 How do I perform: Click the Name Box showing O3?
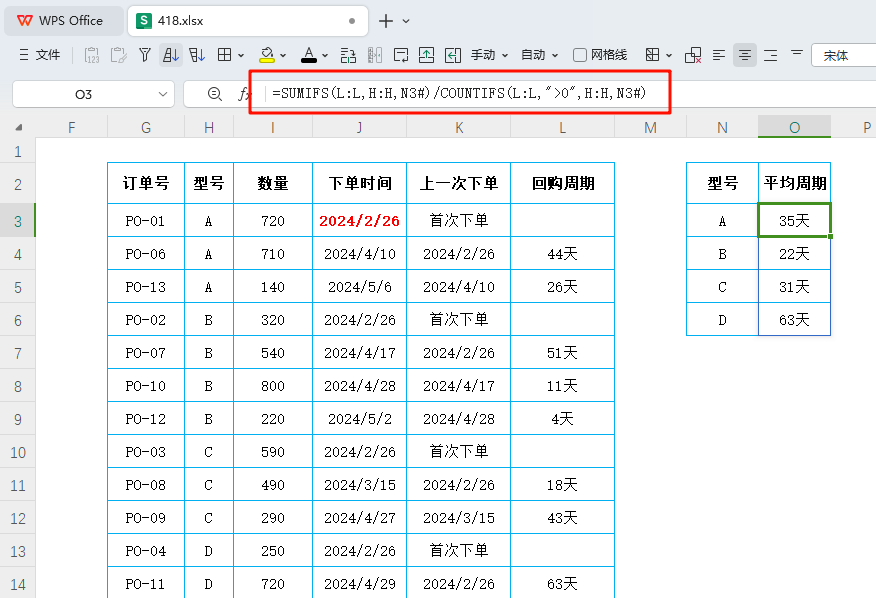pyautogui.click(x=84, y=94)
